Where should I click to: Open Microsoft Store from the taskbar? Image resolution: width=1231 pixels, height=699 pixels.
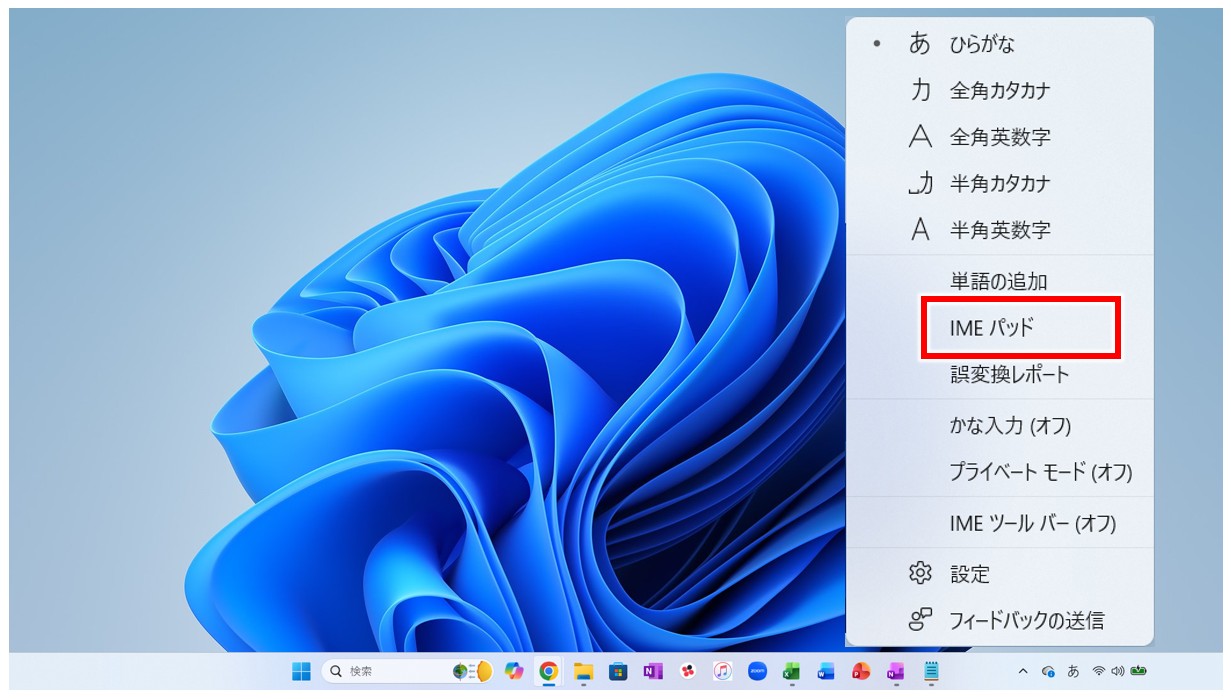click(618, 671)
